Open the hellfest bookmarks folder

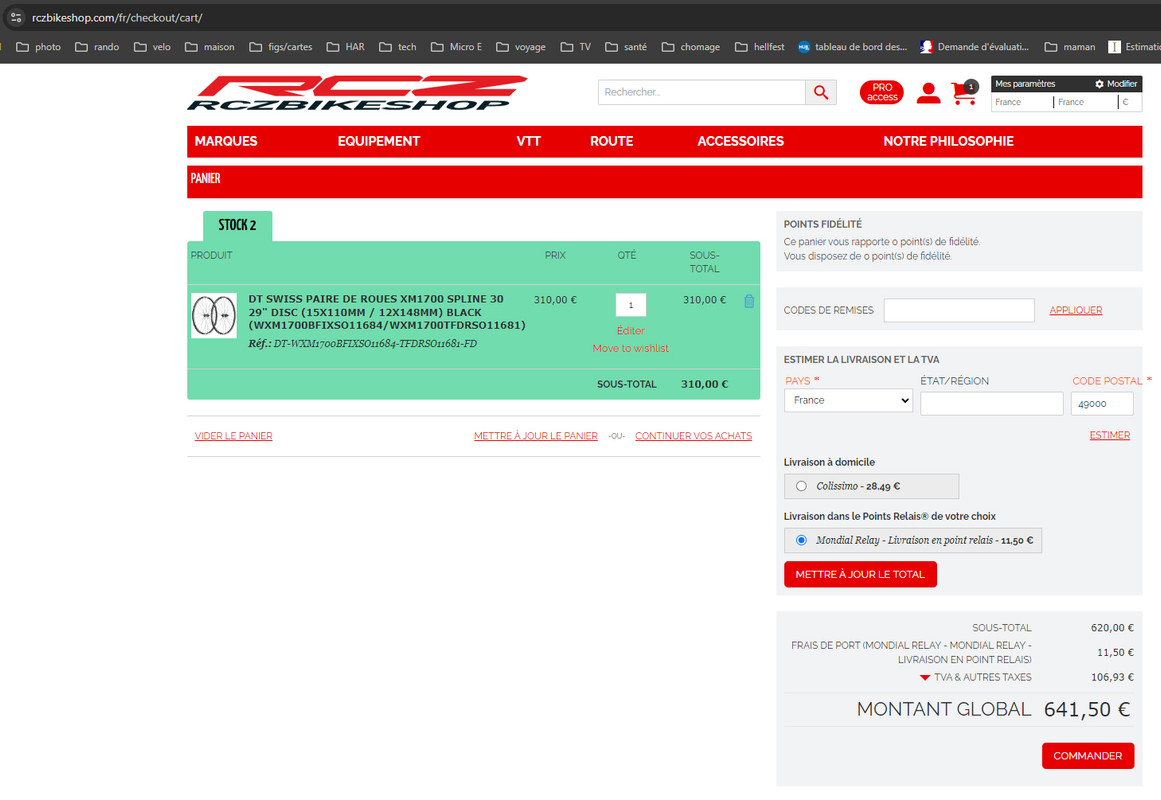pos(759,47)
